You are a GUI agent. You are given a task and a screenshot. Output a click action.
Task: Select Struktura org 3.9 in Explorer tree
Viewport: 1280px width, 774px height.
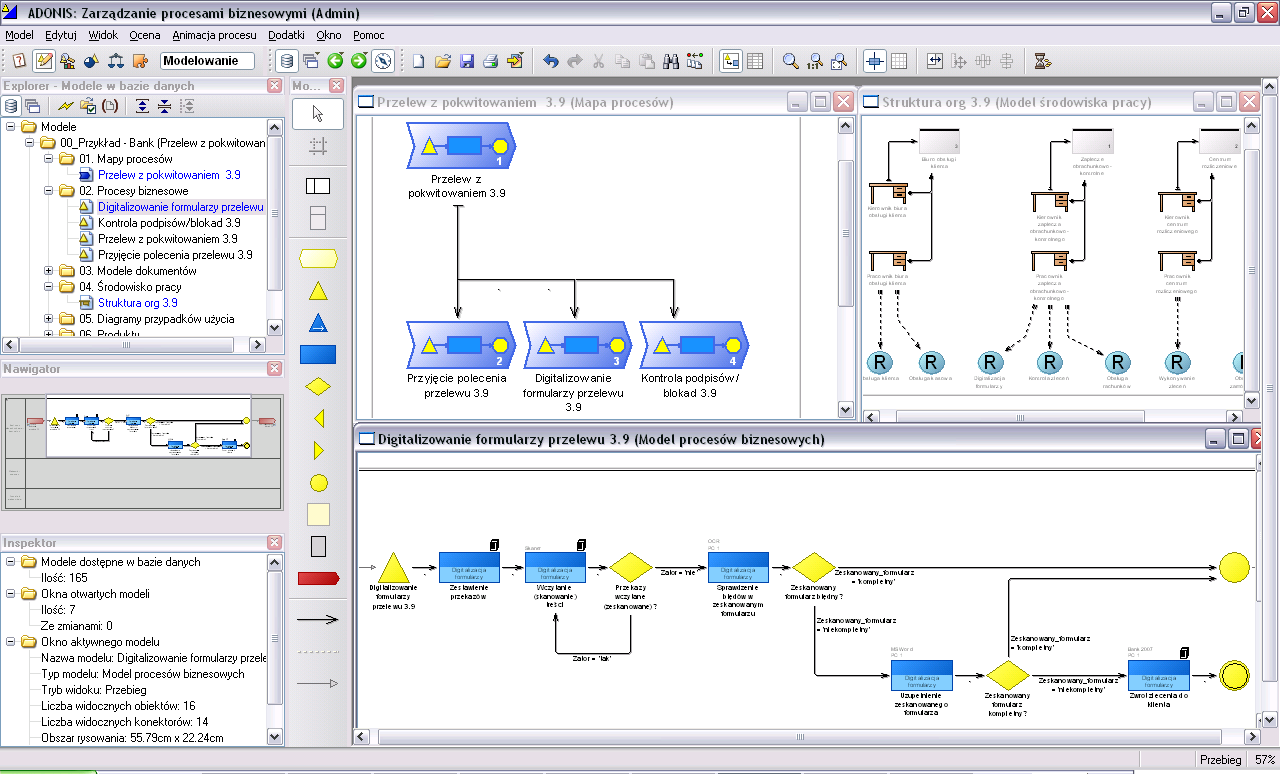(x=137, y=303)
